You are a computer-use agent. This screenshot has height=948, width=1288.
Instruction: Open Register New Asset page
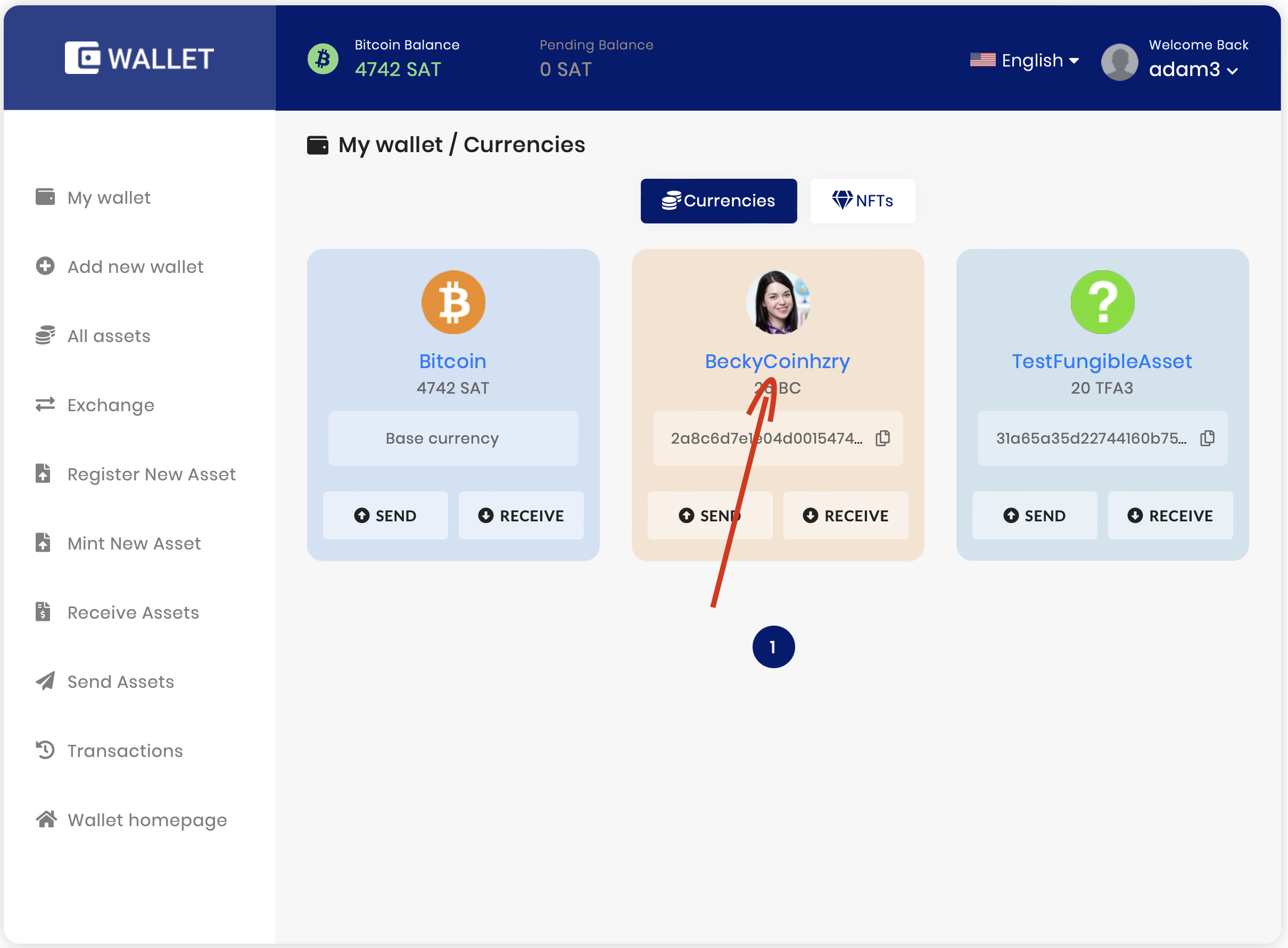151,474
